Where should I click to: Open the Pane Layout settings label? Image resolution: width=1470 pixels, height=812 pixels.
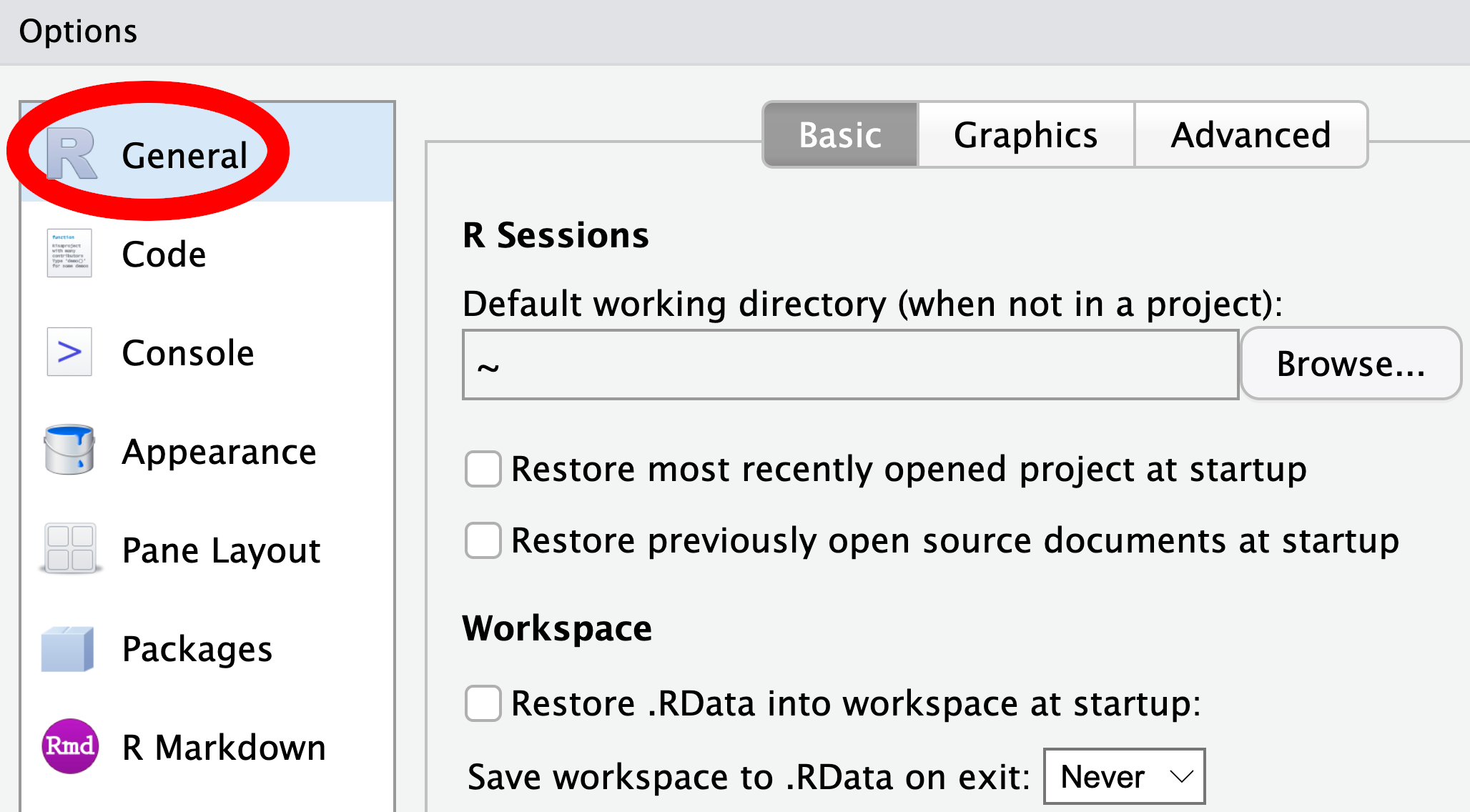point(221,551)
